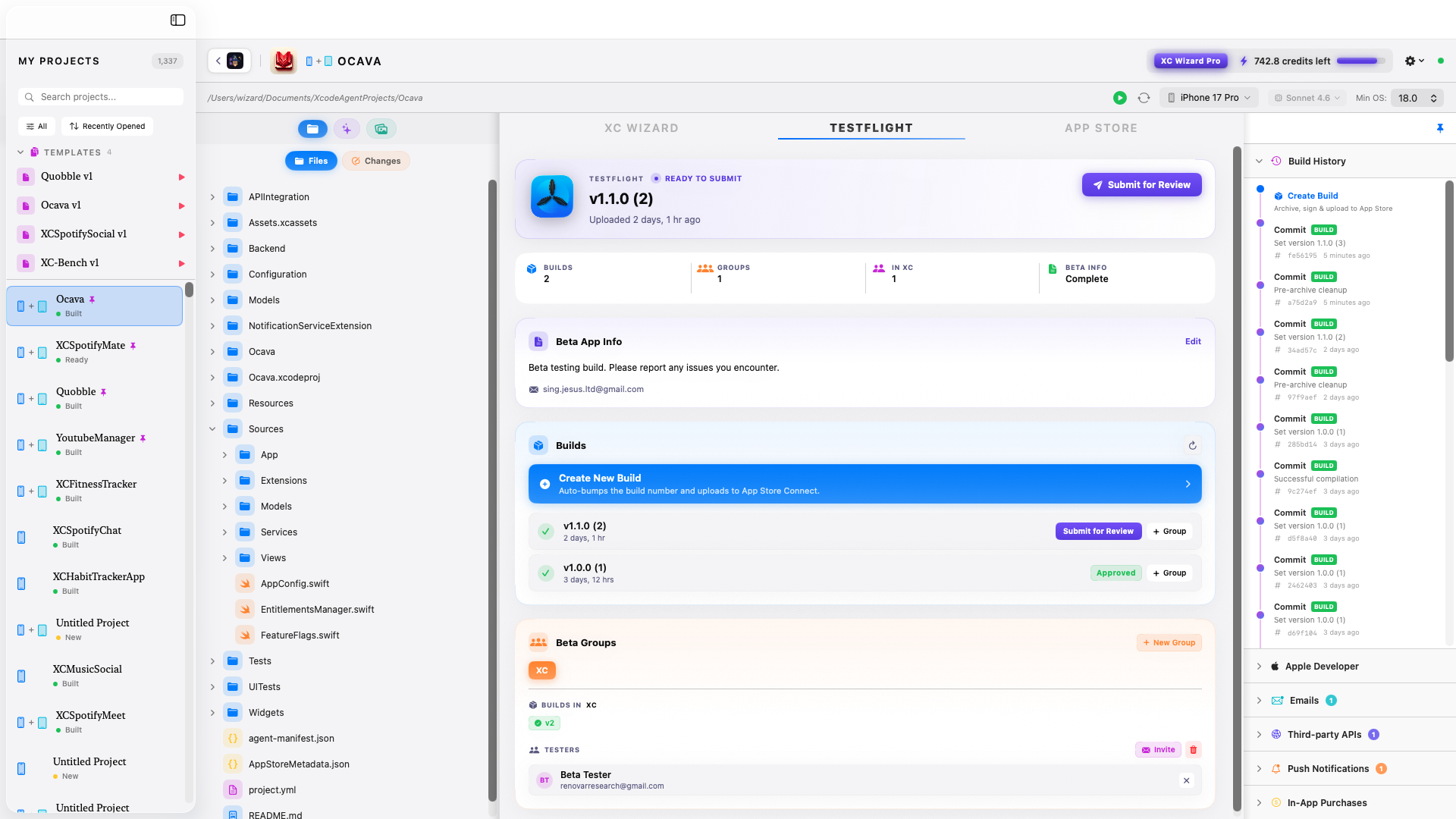Select the Files toggle
The height and width of the screenshot is (819, 1456).
point(311,161)
